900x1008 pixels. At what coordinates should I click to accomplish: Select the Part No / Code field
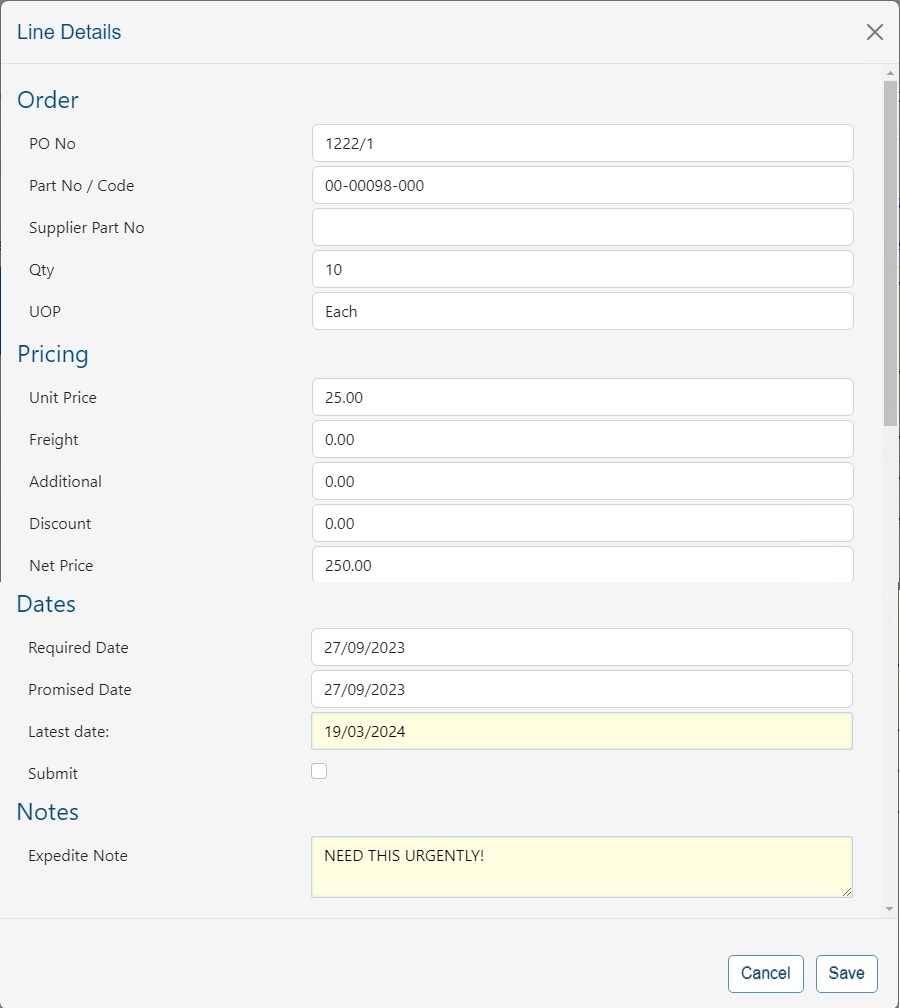[582, 185]
